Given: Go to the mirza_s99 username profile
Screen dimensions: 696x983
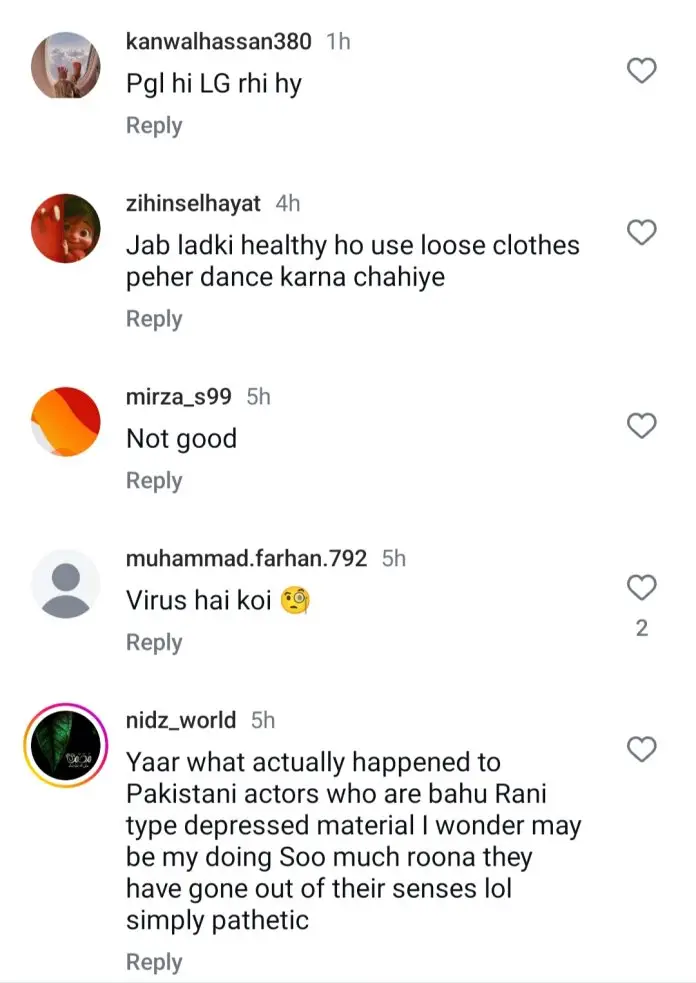Looking at the screenshot, I should pyautogui.click(x=179, y=397).
